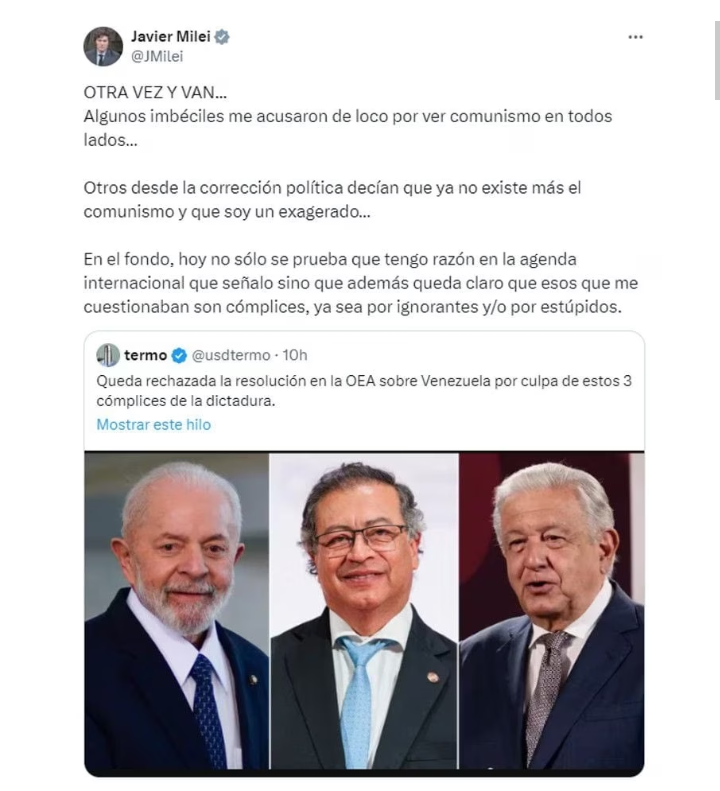Click the 10h timestamp on quoted tweet
720x791 pixels.
pyautogui.click(x=295, y=355)
